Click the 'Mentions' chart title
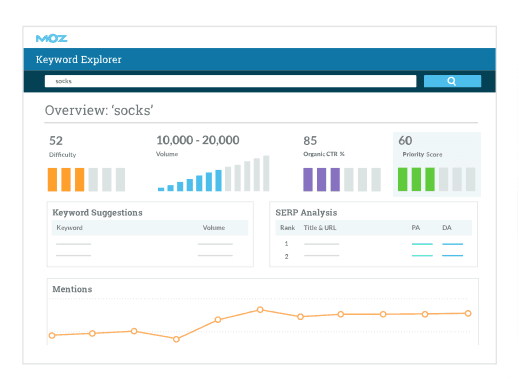The height and width of the screenshot is (385, 518). (x=72, y=289)
